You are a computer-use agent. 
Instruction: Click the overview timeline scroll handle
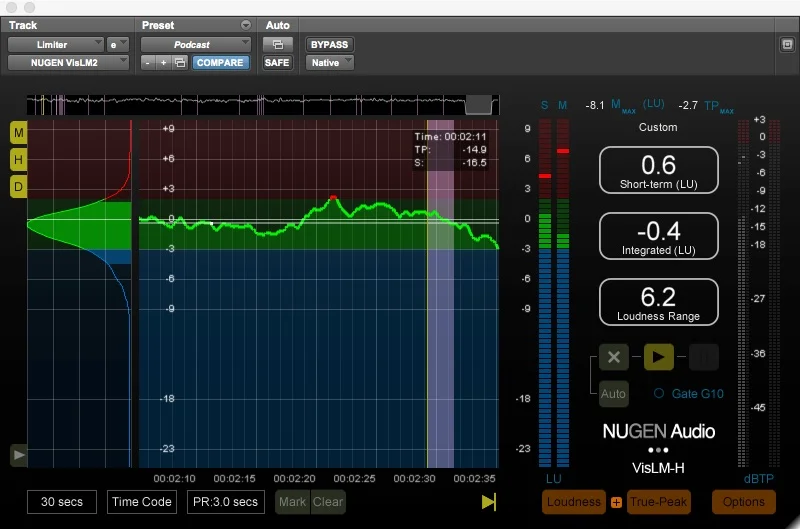pos(479,105)
